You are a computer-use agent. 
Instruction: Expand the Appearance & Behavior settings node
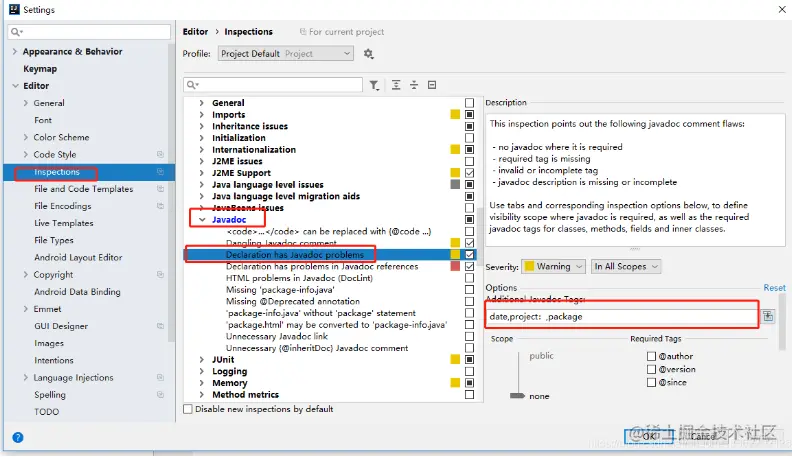[15, 52]
